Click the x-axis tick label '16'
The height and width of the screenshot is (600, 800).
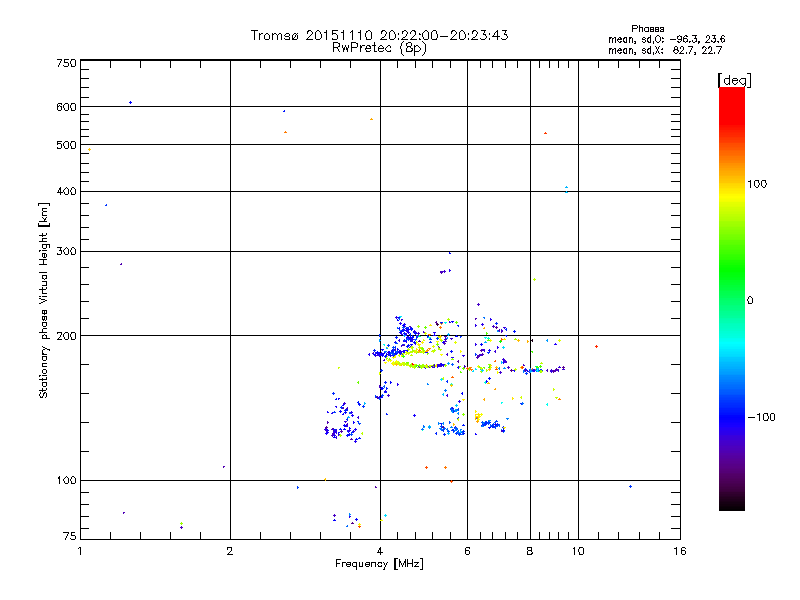680,551
